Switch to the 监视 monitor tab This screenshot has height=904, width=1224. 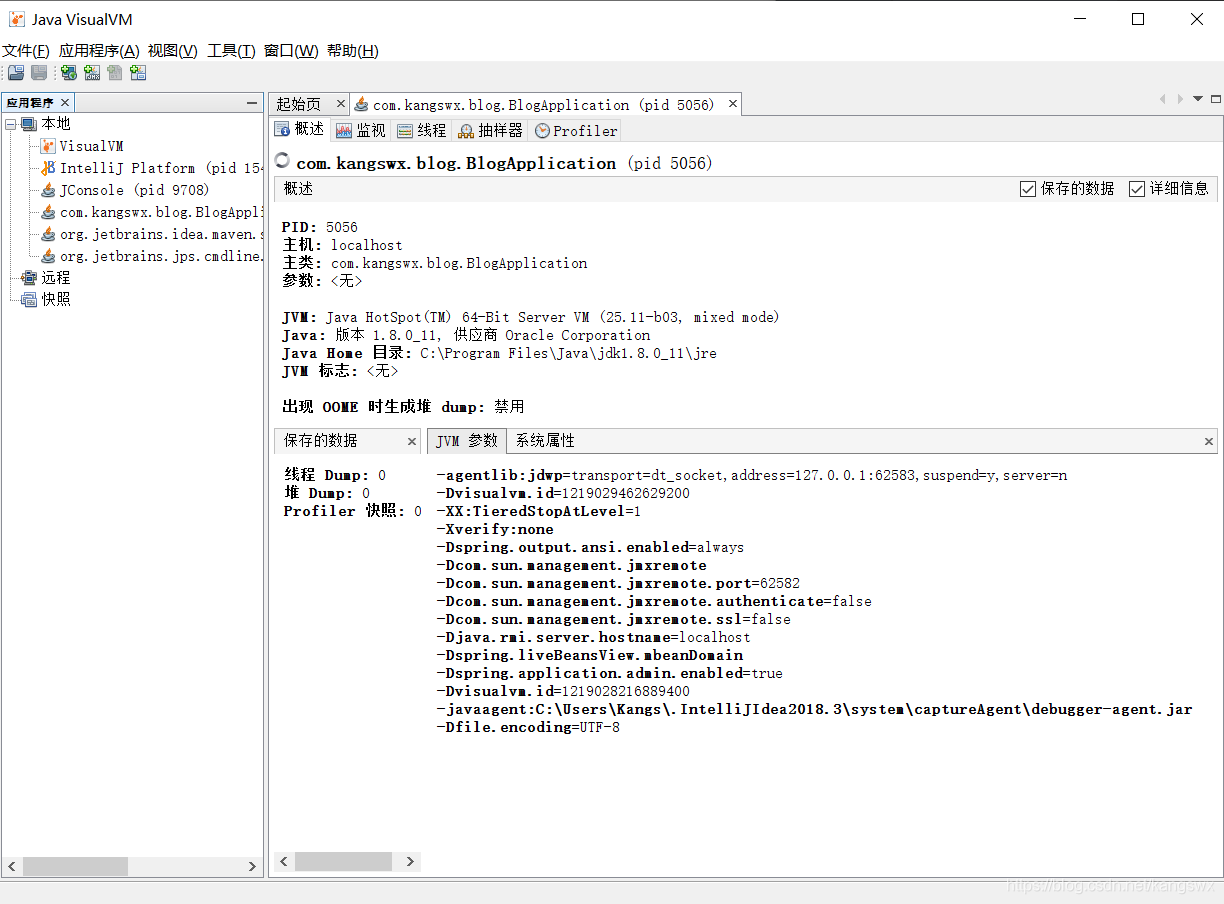coord(360,130)
